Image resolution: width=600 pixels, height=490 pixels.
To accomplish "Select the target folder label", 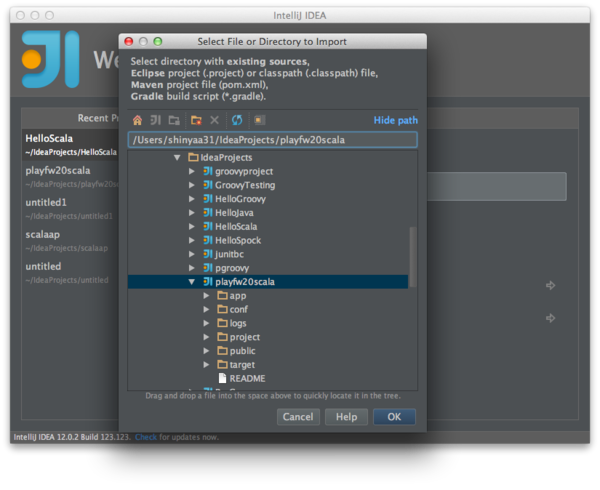I will coord(242,365).
